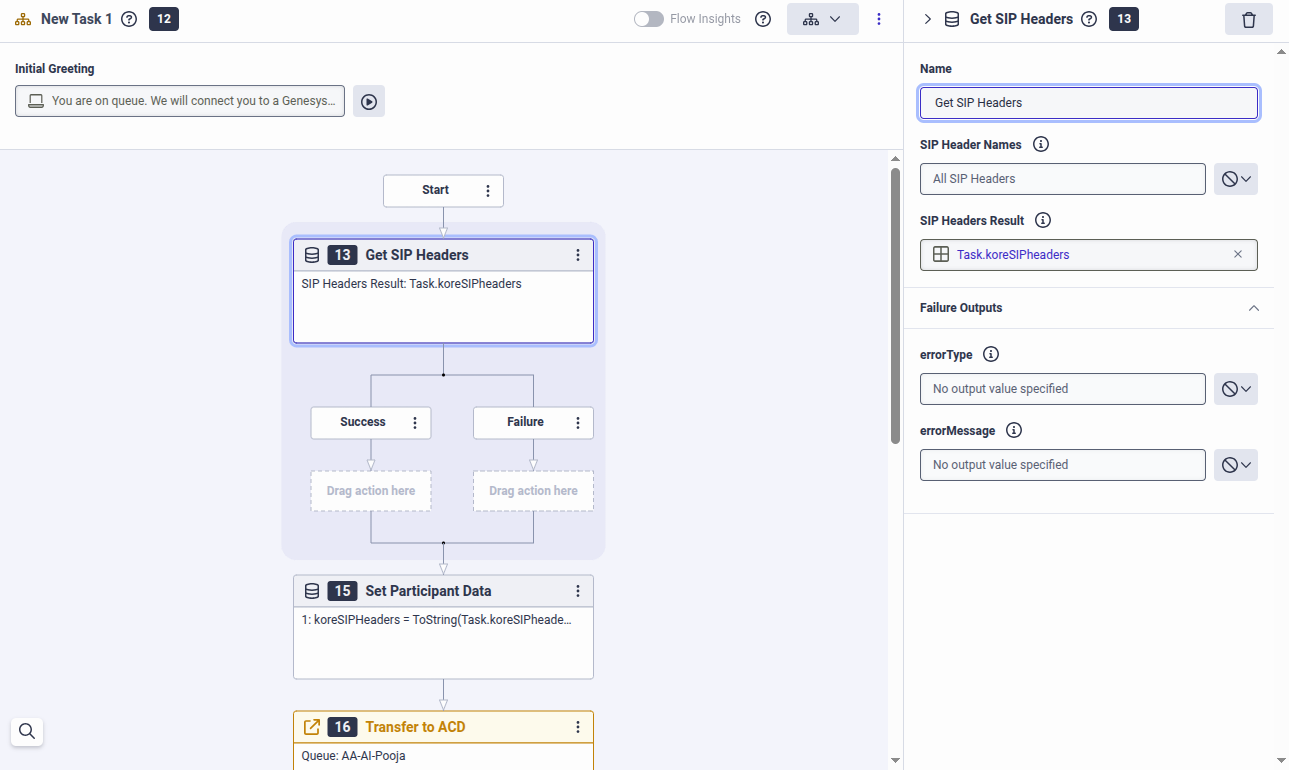This screenshot has width=1289, height=770.
Task: Show info for errorType field
Action: point(991,354)
